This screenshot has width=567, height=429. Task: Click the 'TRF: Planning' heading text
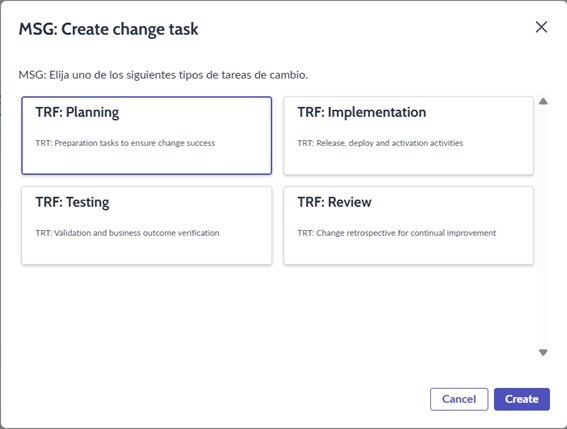(x=77, y=112)
